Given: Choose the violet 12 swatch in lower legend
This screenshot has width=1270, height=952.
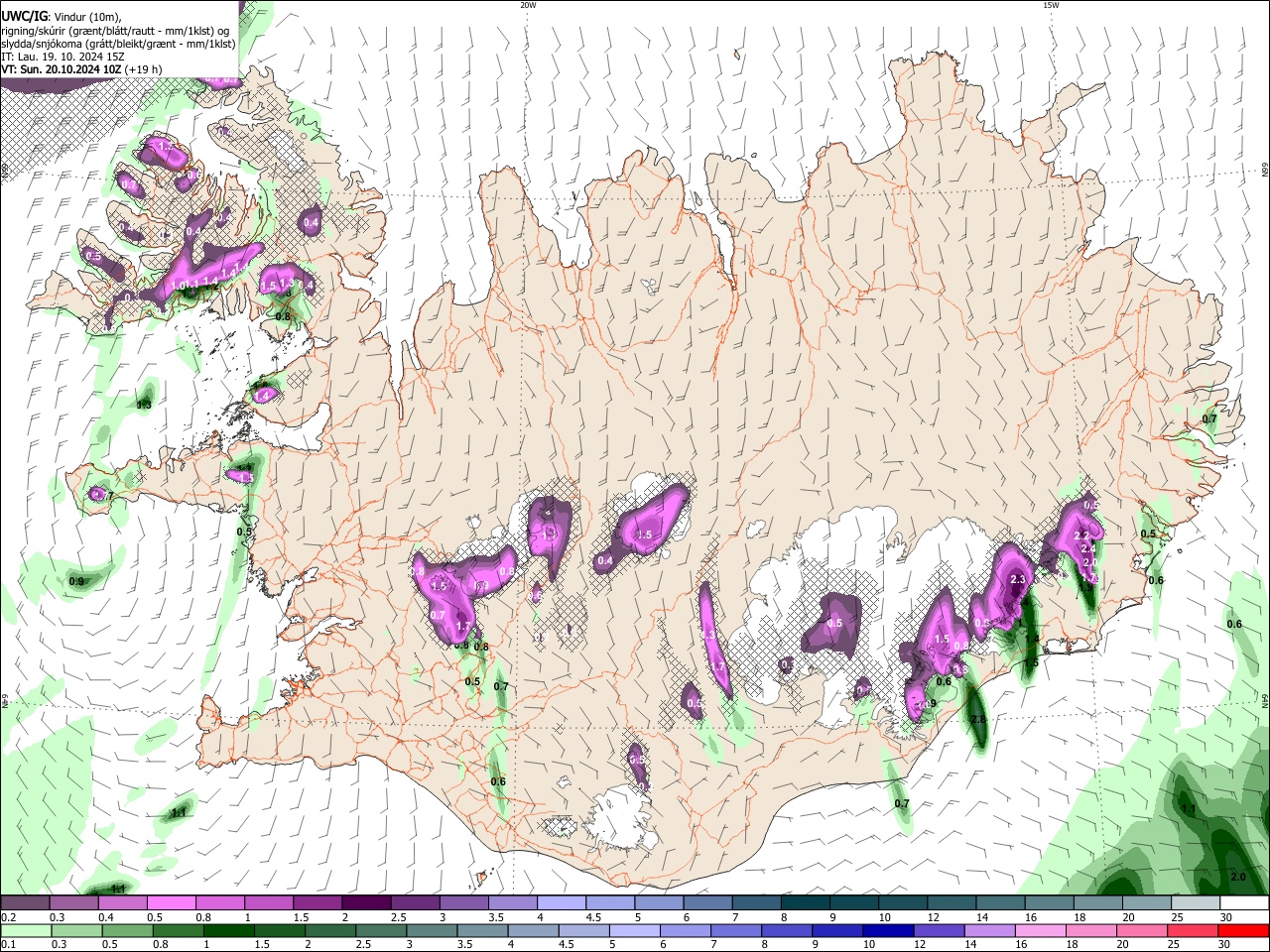Looking at the screenshot, I should [x=940, y=931].
